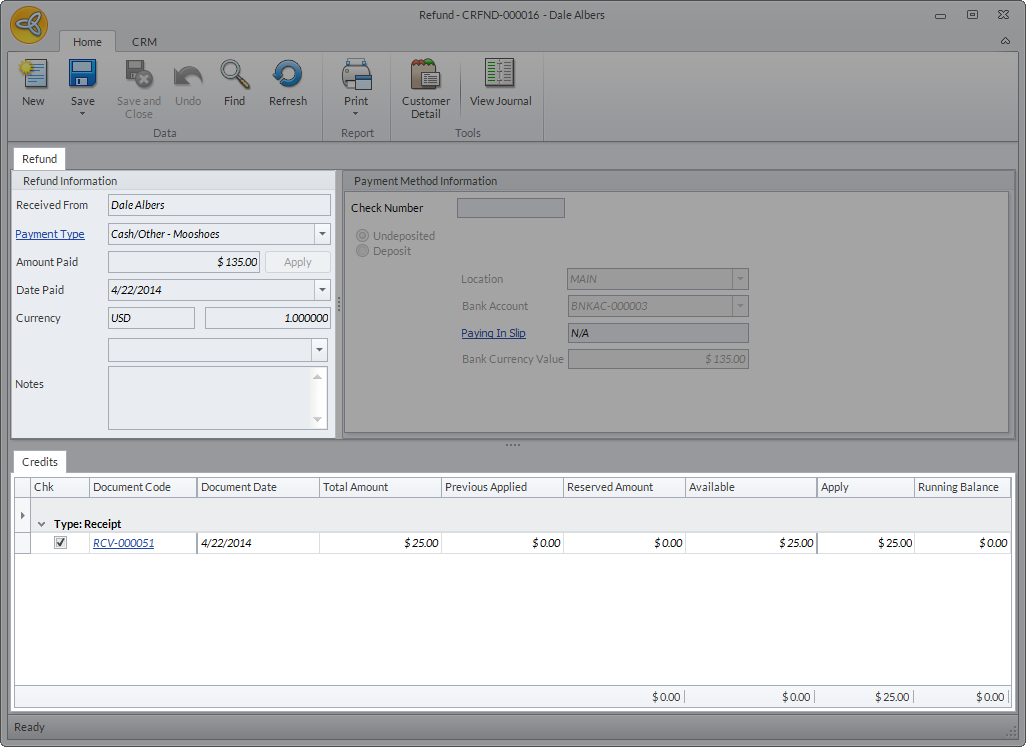Open the Date Paid calendar dropdown
The image size is (1026, 747).
tap(322, 290)
